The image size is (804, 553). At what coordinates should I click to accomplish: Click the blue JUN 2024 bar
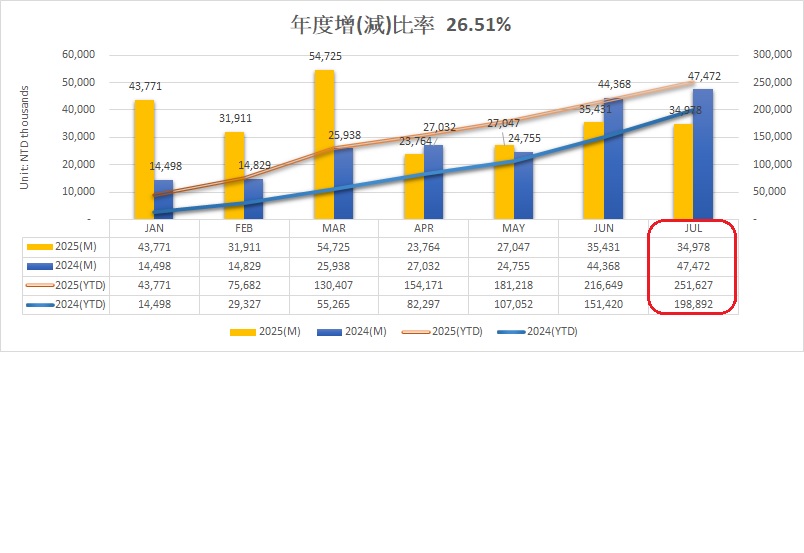click(613, 159)
